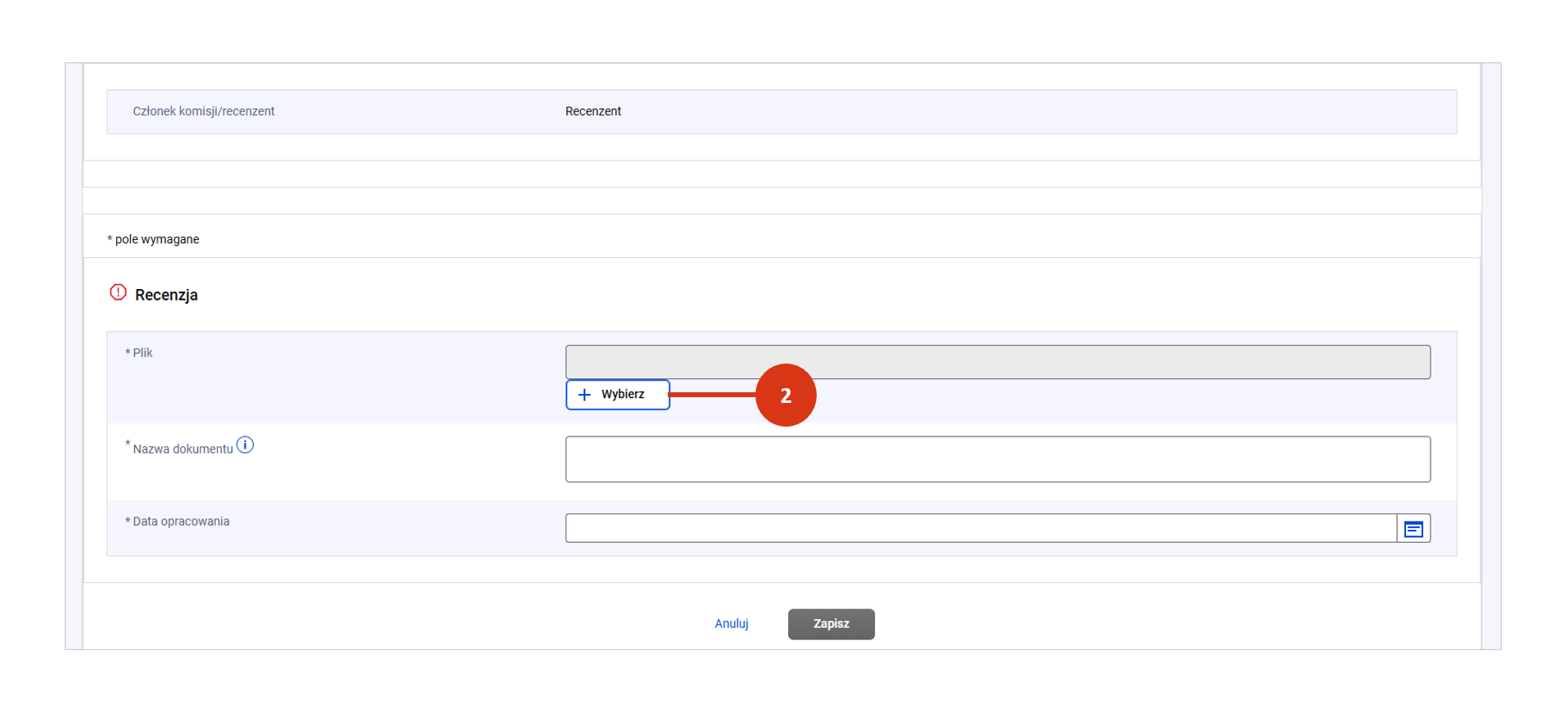Open the calendar picker for Data opracowania
The image size is (1568, 728).
(1413, 529)
